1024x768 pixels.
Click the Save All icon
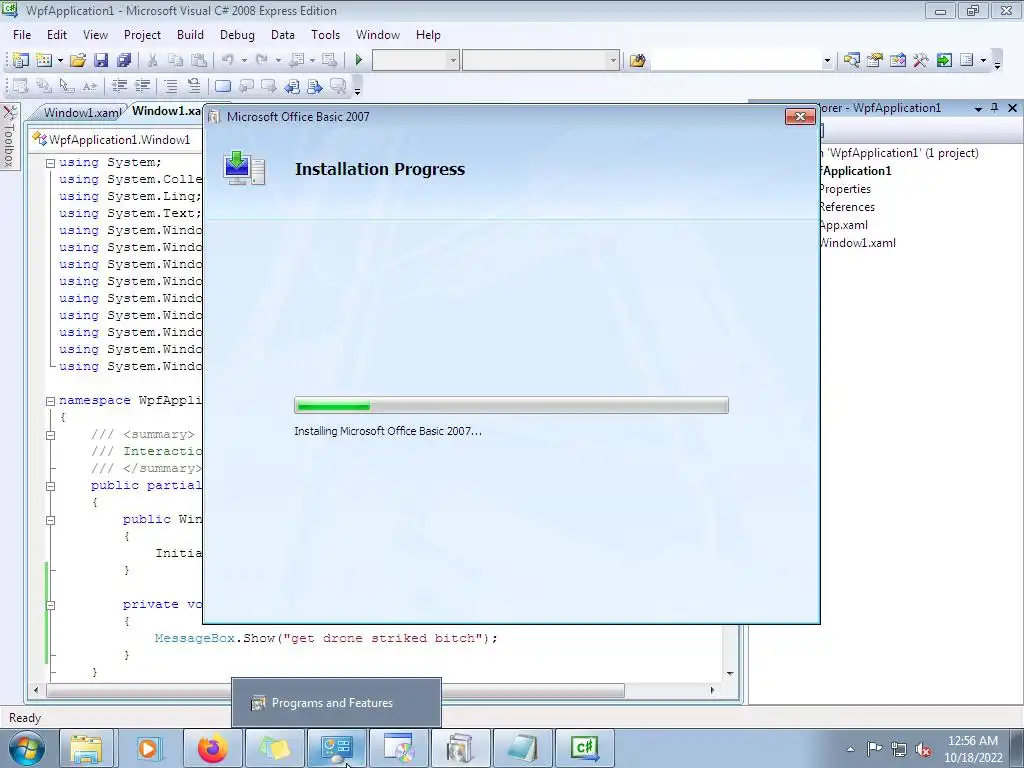[x=124, y=60]
